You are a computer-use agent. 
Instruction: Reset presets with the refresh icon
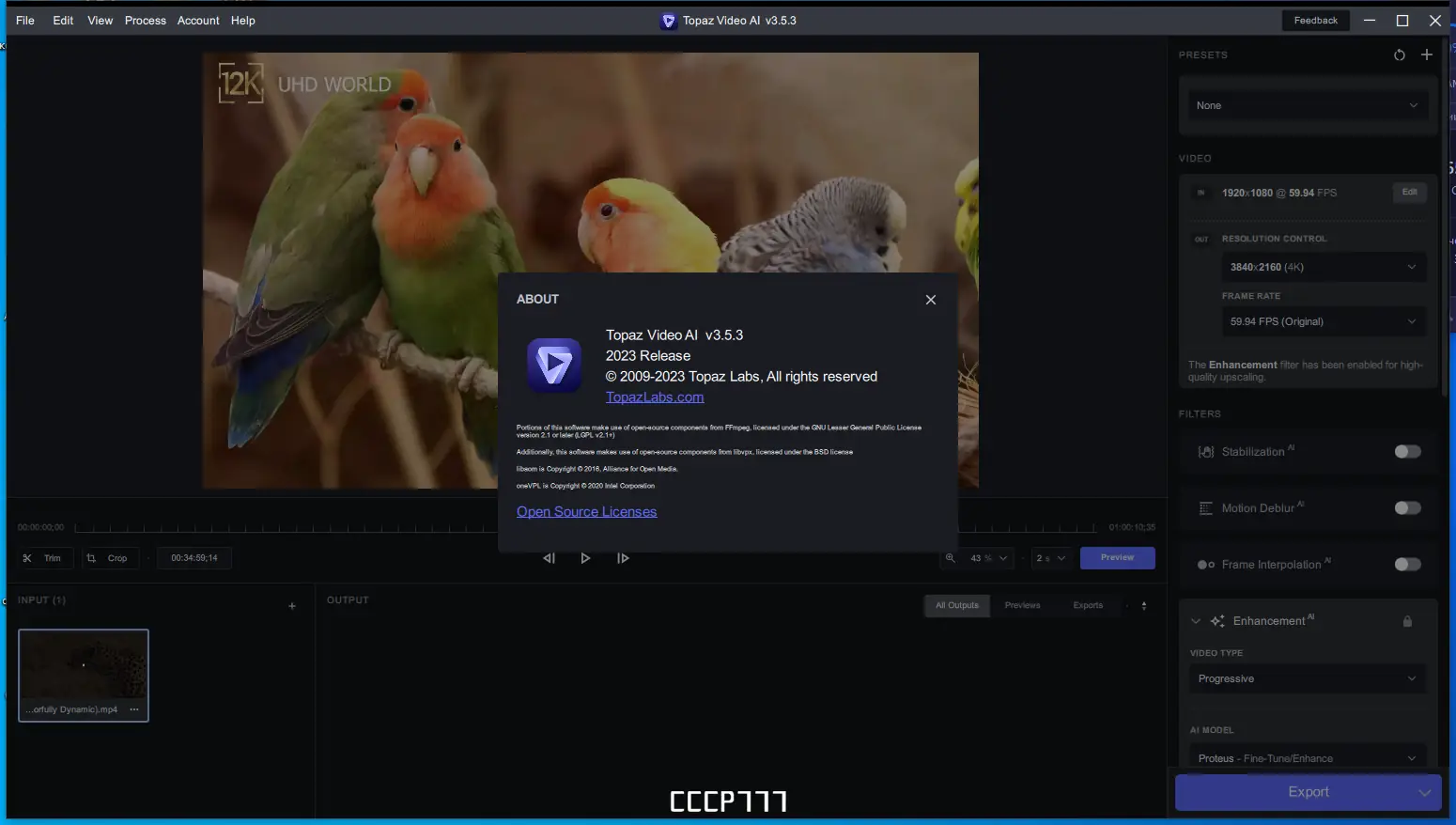(x=1399, y=54)
